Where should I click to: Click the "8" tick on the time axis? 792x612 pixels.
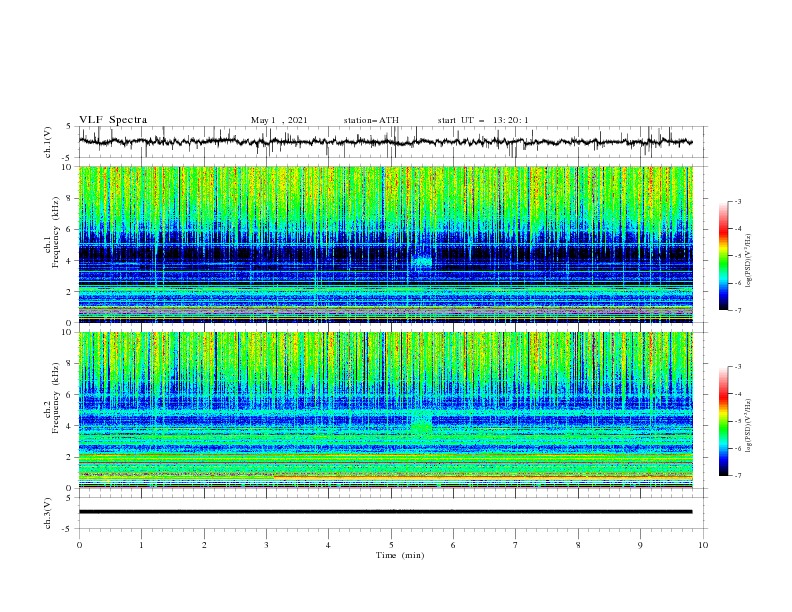[578, 545]
